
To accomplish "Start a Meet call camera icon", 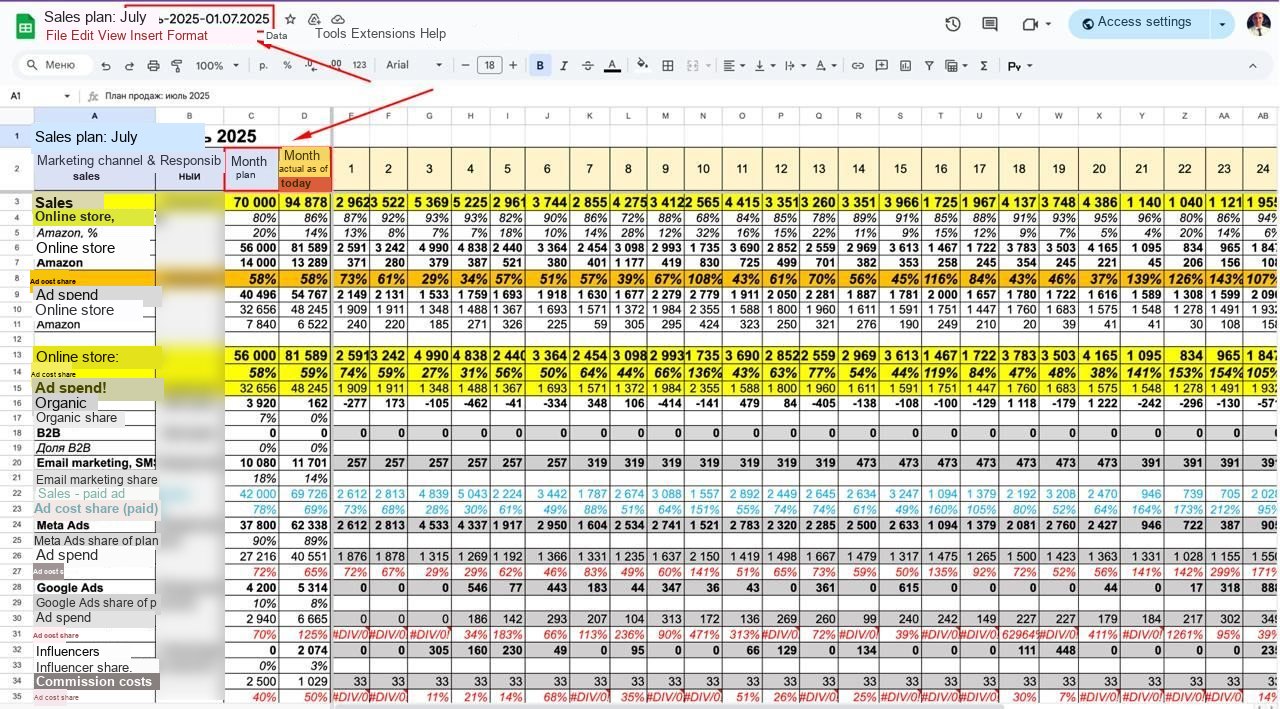I will [x=1030, y=24].
